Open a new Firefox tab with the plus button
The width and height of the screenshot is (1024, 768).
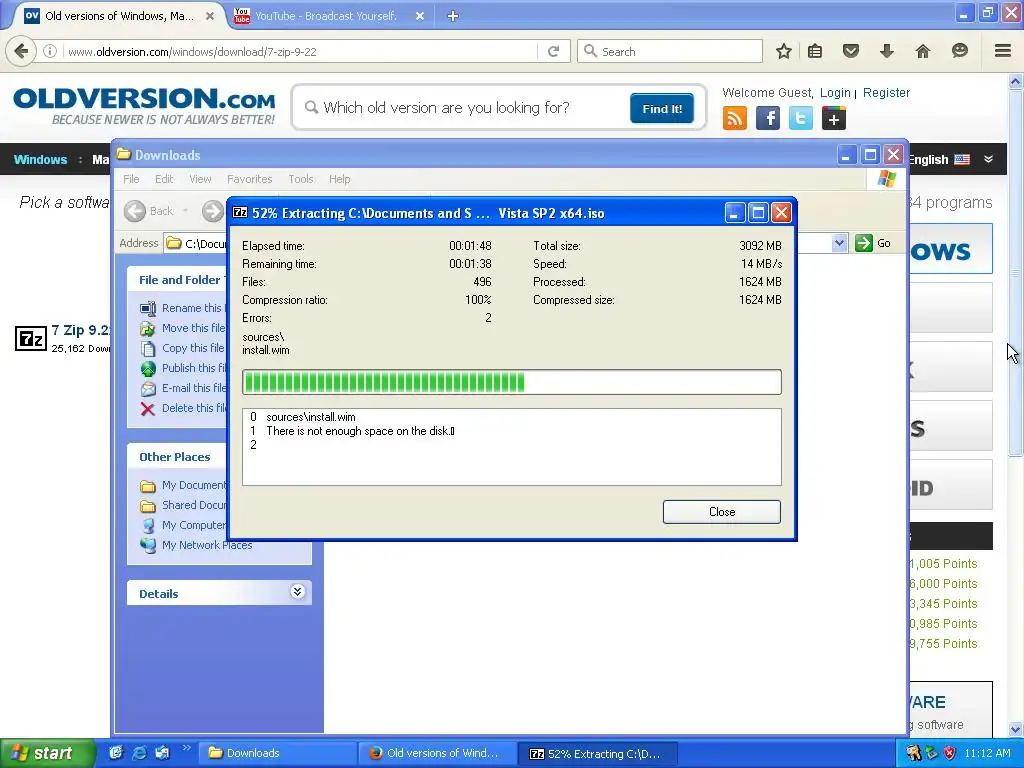[x=453, y=16]
